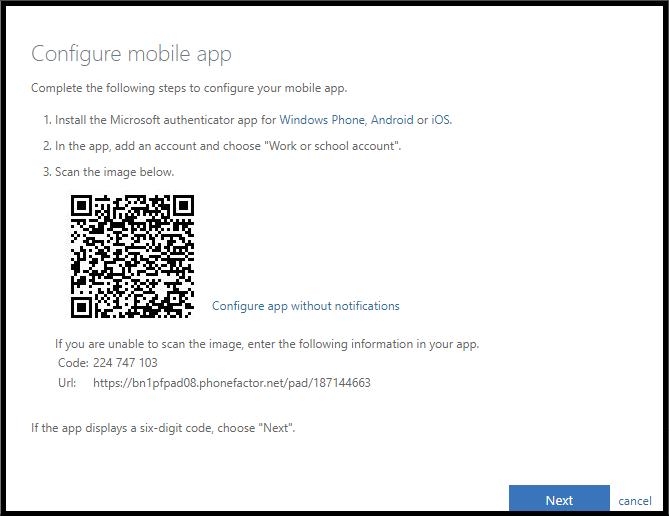The height and width of the screenshot is (516, 669).
Task: Click the six-digit code instruction text
Action: (163, 428)
